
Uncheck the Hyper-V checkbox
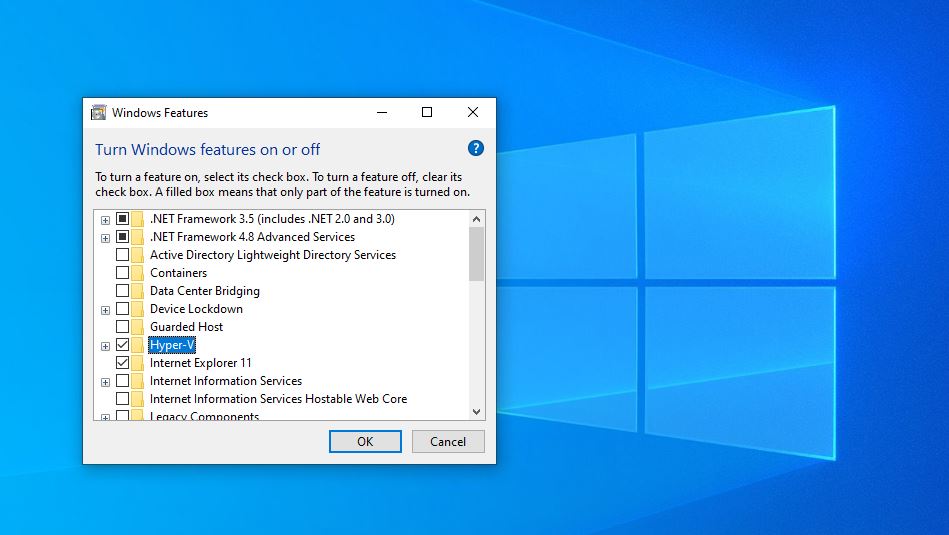click(122, 345)
